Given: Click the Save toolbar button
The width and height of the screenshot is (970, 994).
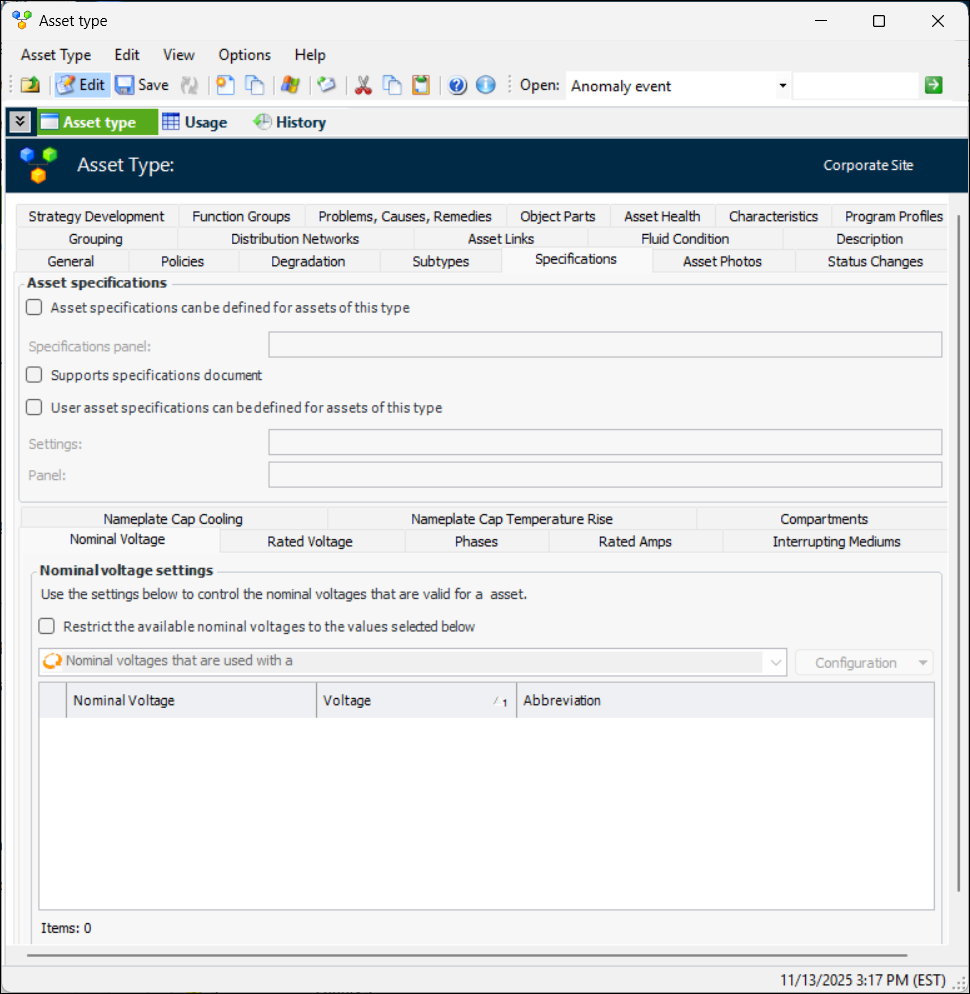Looking at the screenshot, I should click(141, 86).
